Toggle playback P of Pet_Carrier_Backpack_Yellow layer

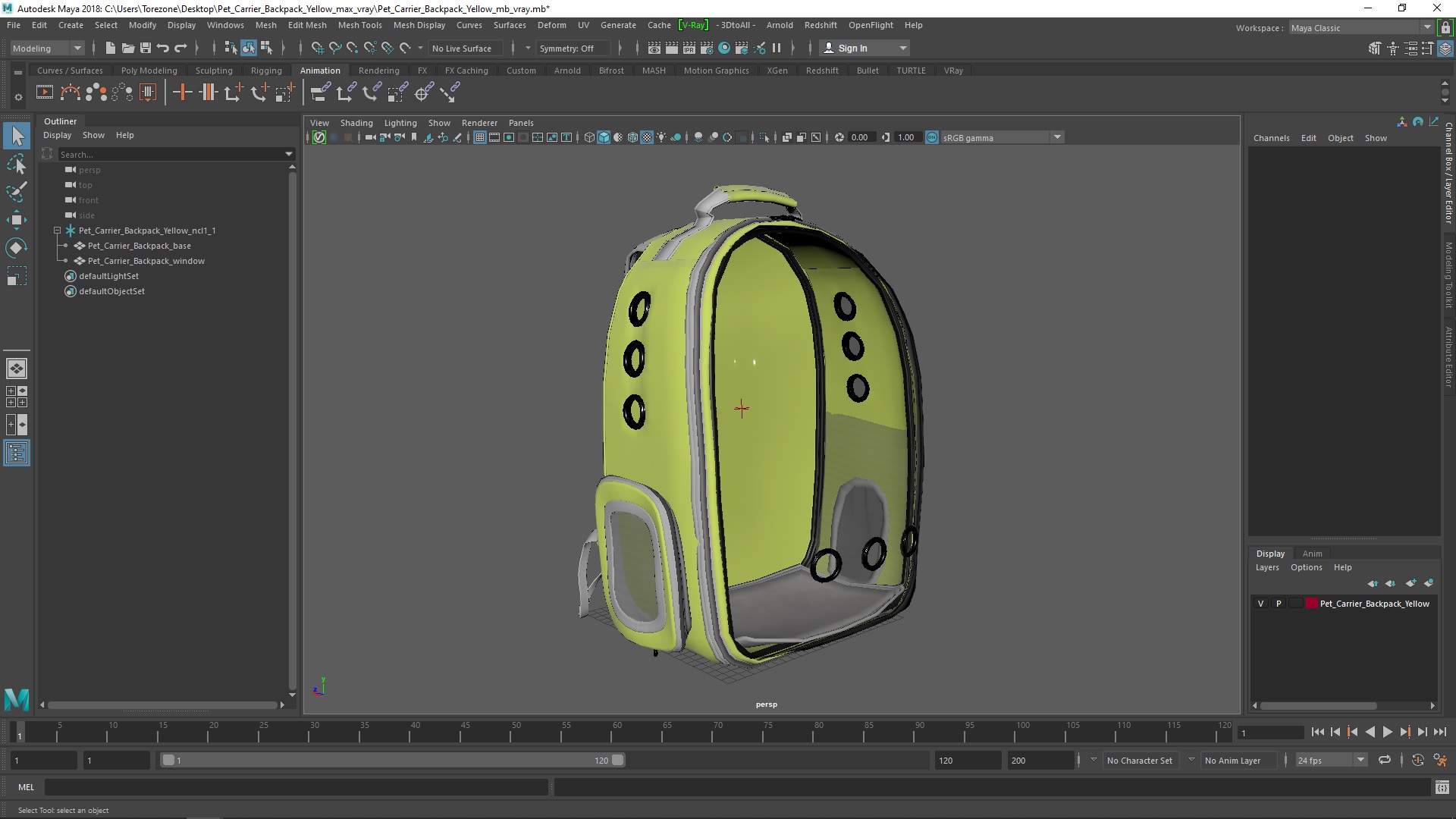click(1278, 604)
